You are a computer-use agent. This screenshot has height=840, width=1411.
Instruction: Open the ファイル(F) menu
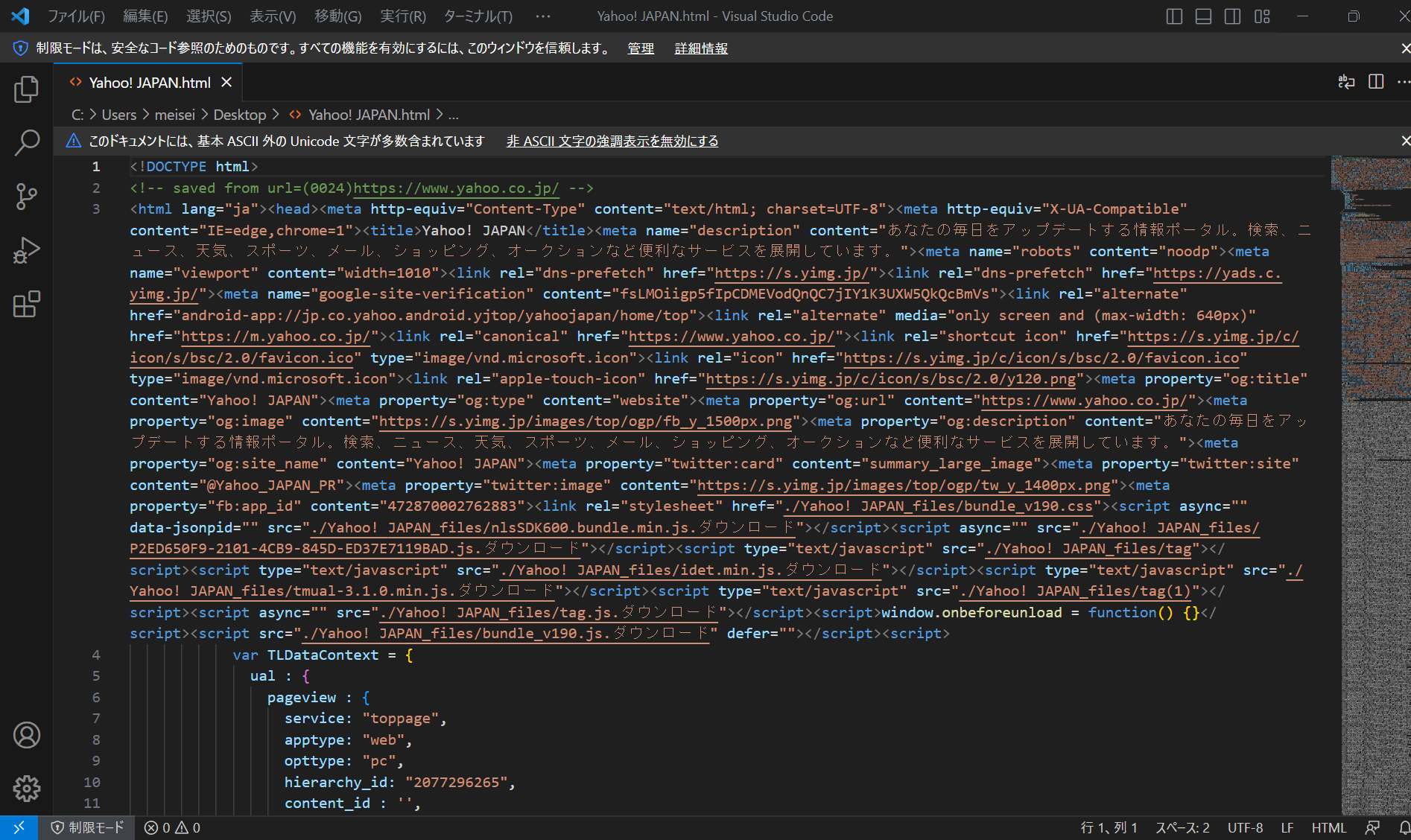click(x=76, y=16)
